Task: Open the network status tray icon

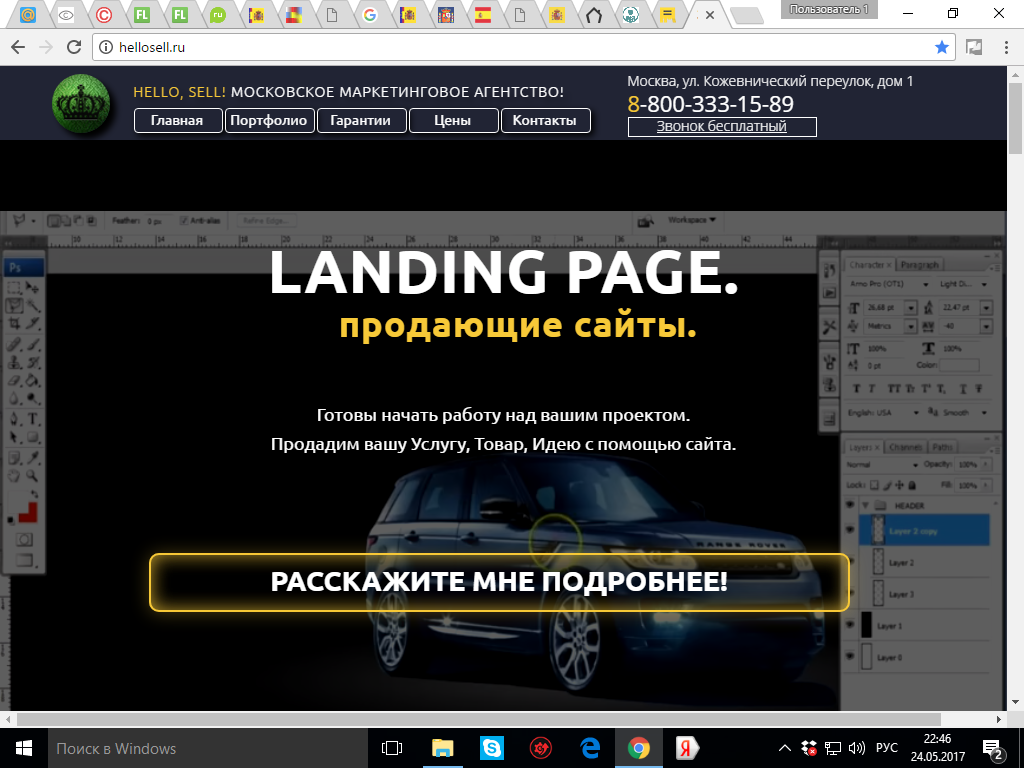Action: pos(833,748)
